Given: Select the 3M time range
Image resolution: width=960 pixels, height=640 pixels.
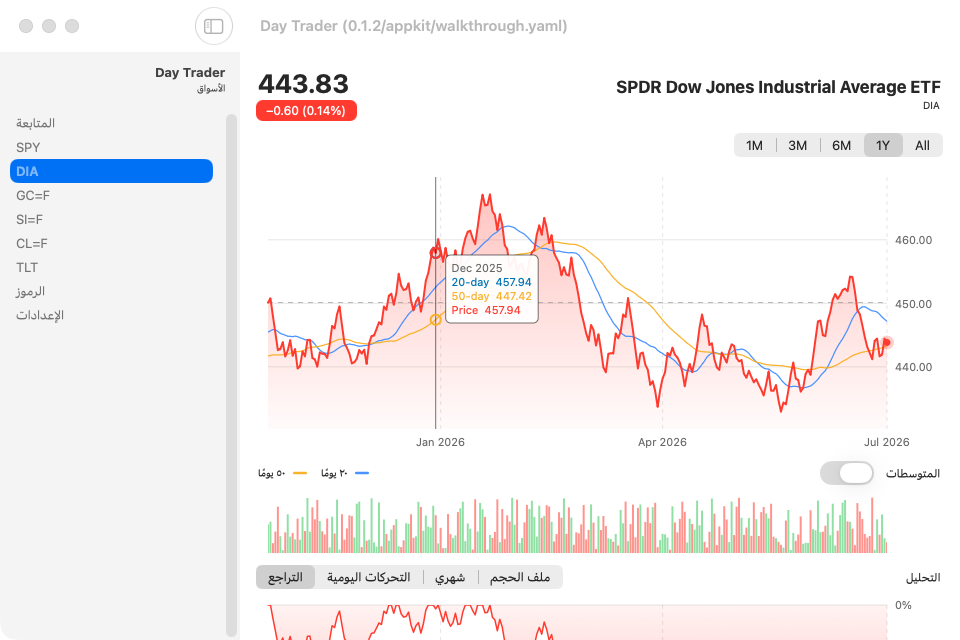Looking at the screenshot, I should pos(797,146).
